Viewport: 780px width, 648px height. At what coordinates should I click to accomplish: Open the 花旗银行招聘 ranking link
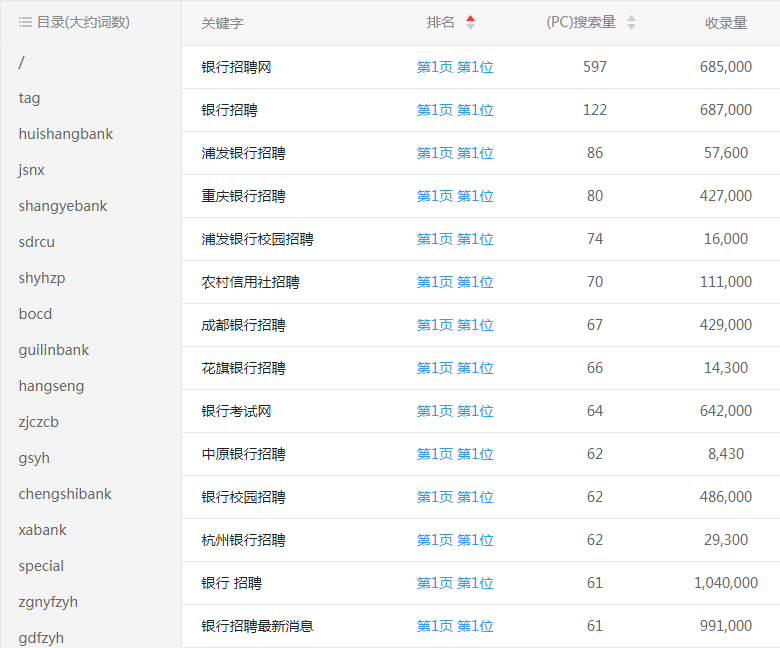pyautogui.click(x=455, y=368)
